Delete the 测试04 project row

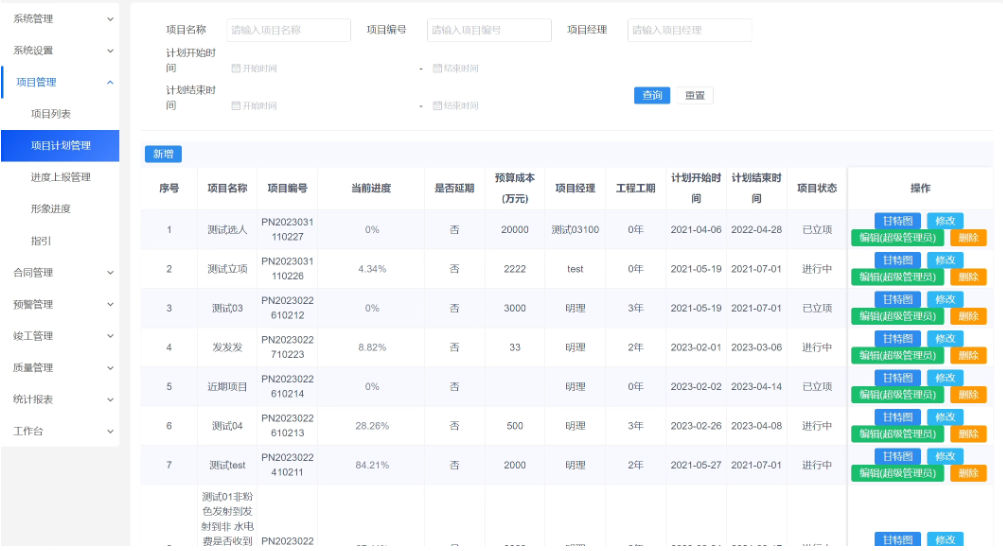pos(968,434)
